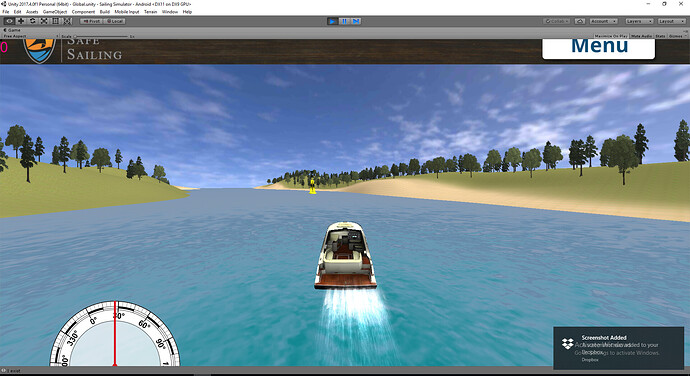Viewport: 690px width, 376px height.
Task: Open the Free Aspect dropdown
Action: point(30,36)
